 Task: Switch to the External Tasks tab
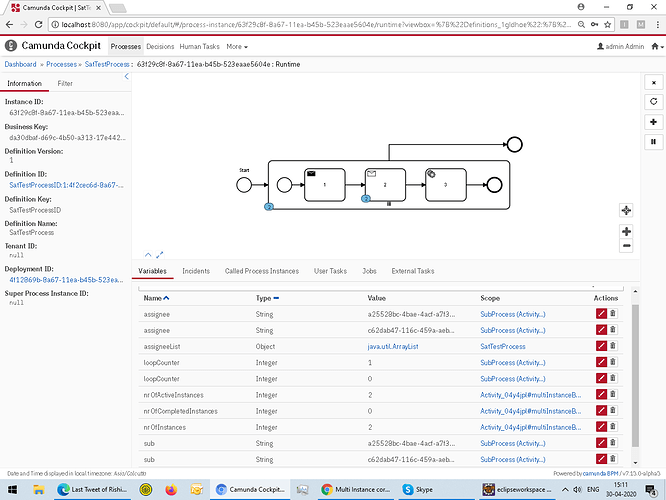tap(413, 271)
